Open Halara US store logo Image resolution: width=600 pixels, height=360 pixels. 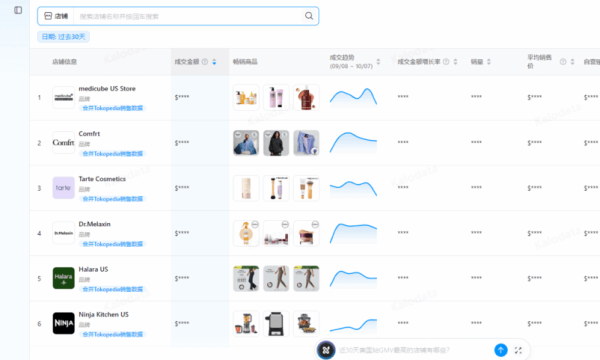point(64,278)
